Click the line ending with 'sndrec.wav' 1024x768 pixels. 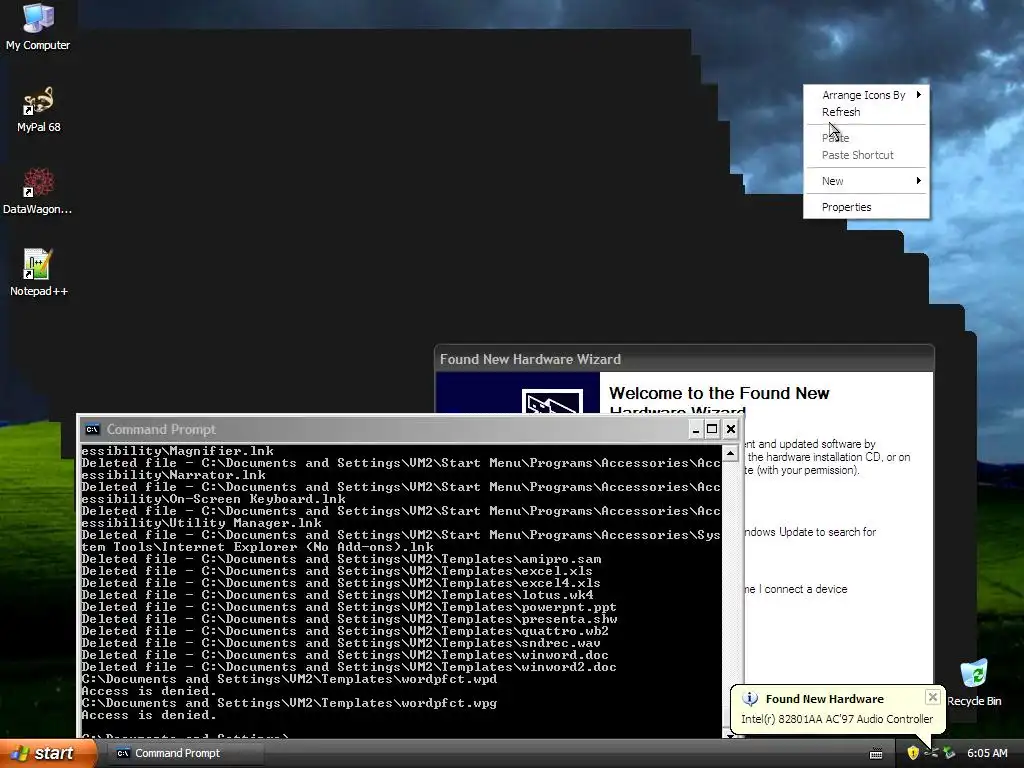341,643
